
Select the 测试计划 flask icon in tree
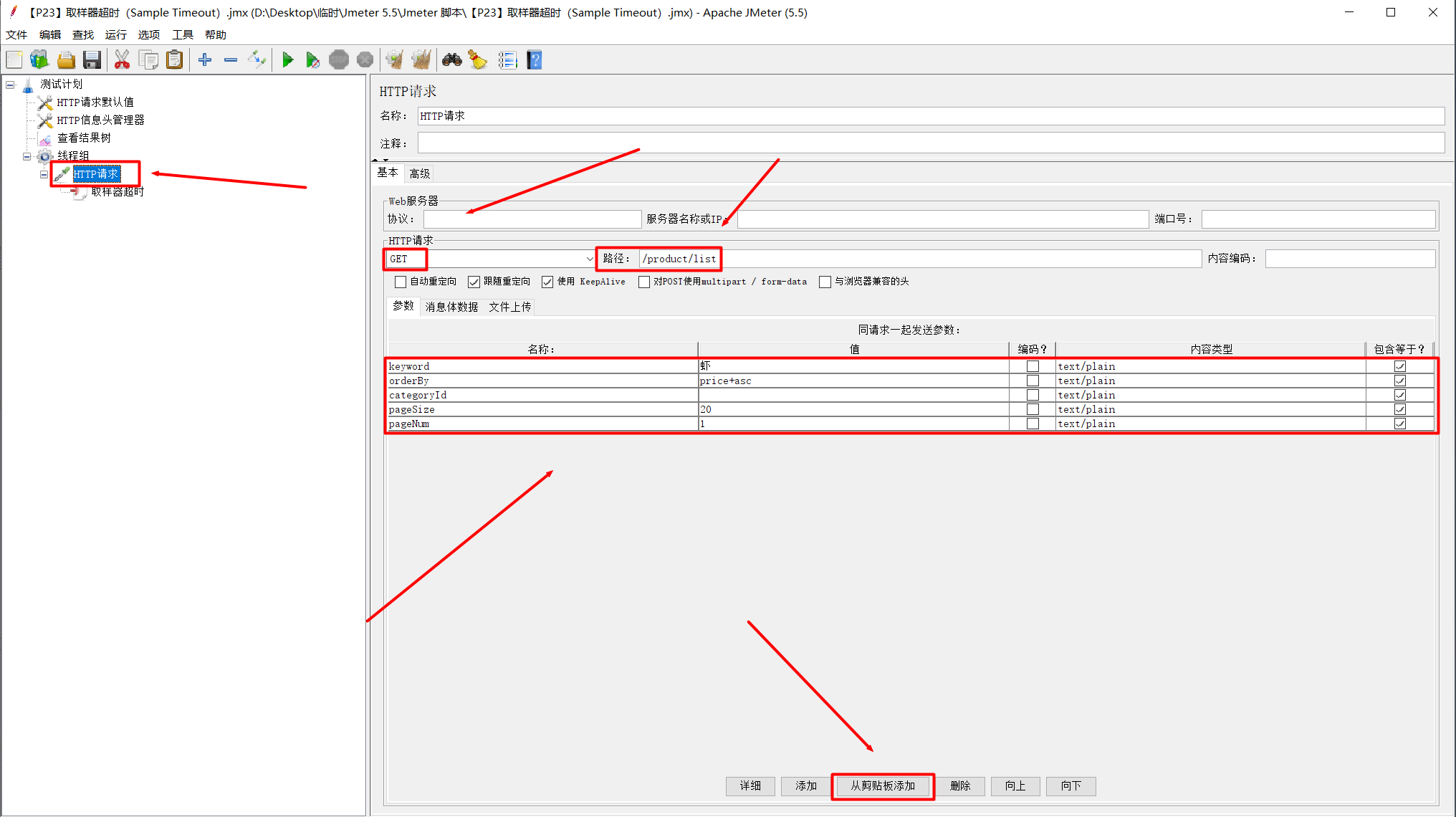coord(28,85)
